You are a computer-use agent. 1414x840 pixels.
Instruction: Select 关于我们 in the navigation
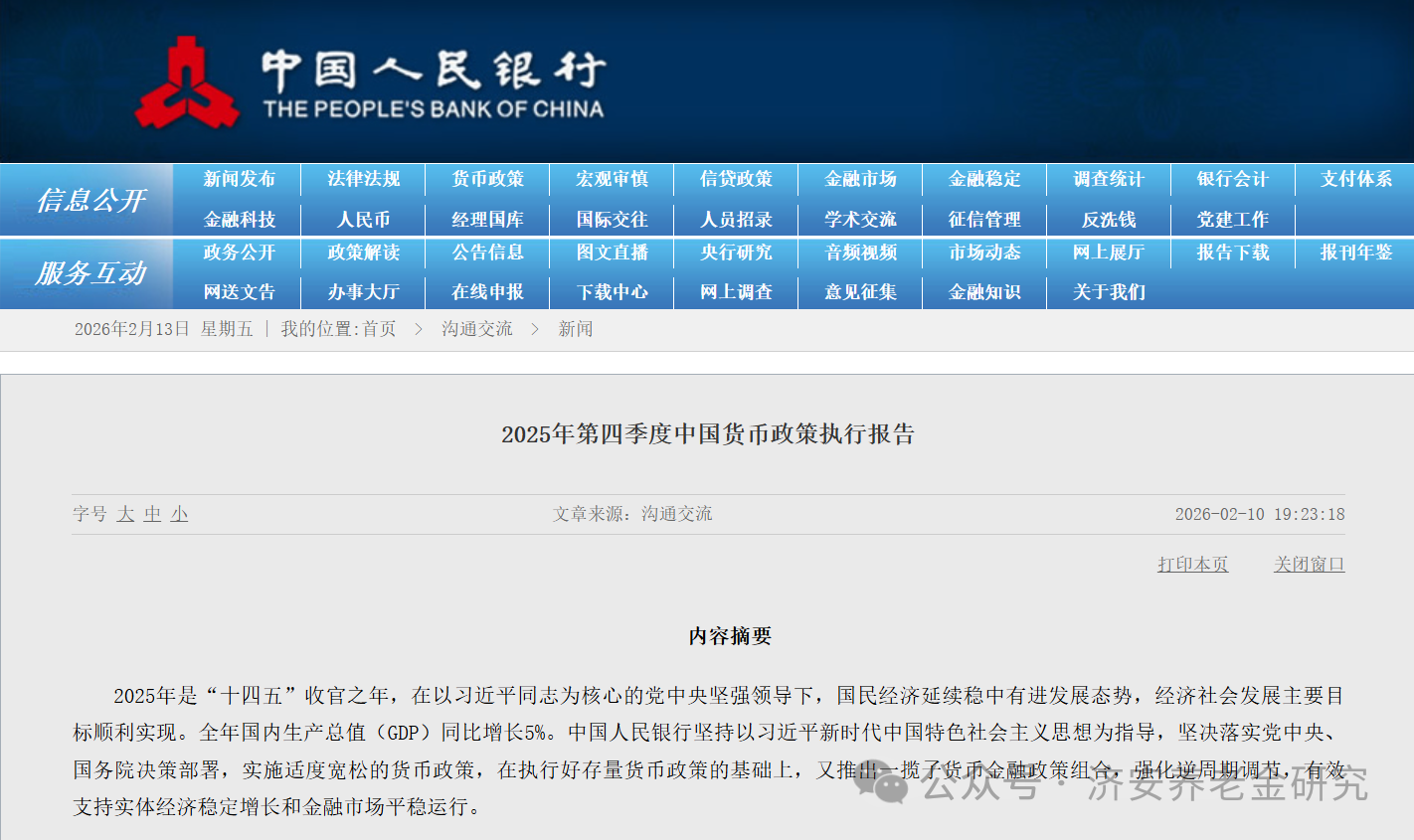click(1108, 292)
